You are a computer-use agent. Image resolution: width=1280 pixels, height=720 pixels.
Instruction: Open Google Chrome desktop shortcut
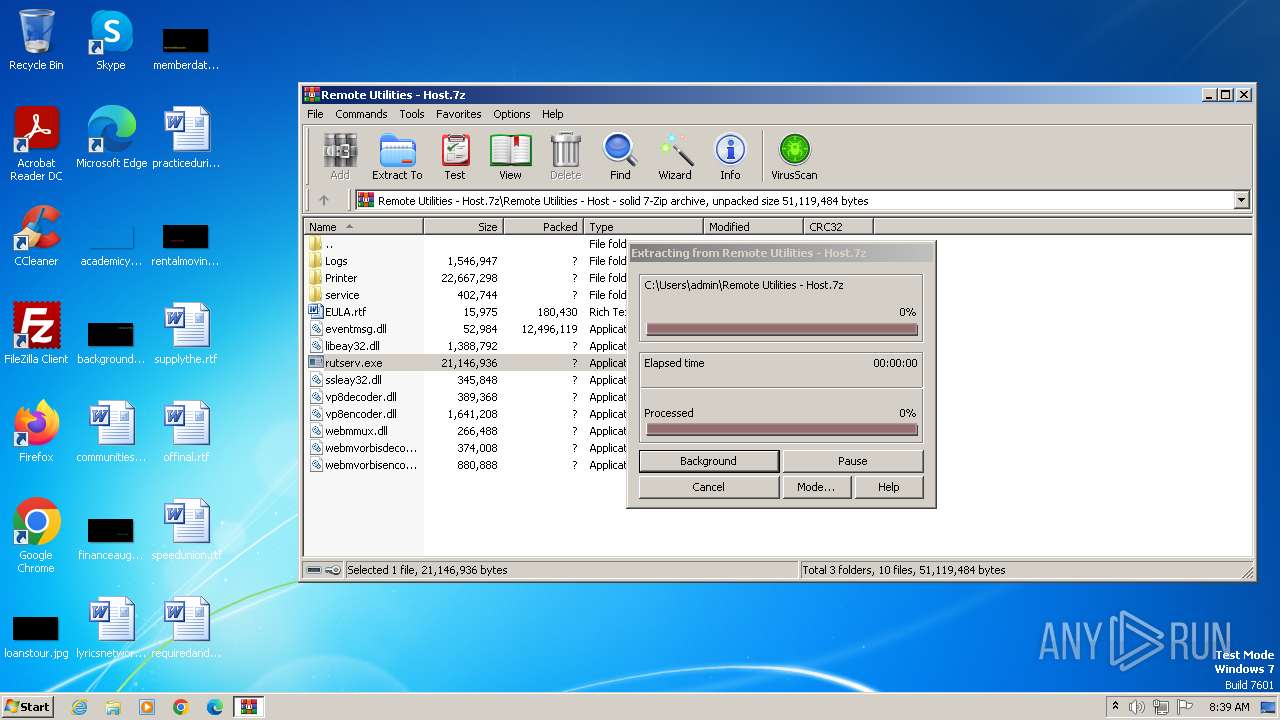(x=36, y=536)
